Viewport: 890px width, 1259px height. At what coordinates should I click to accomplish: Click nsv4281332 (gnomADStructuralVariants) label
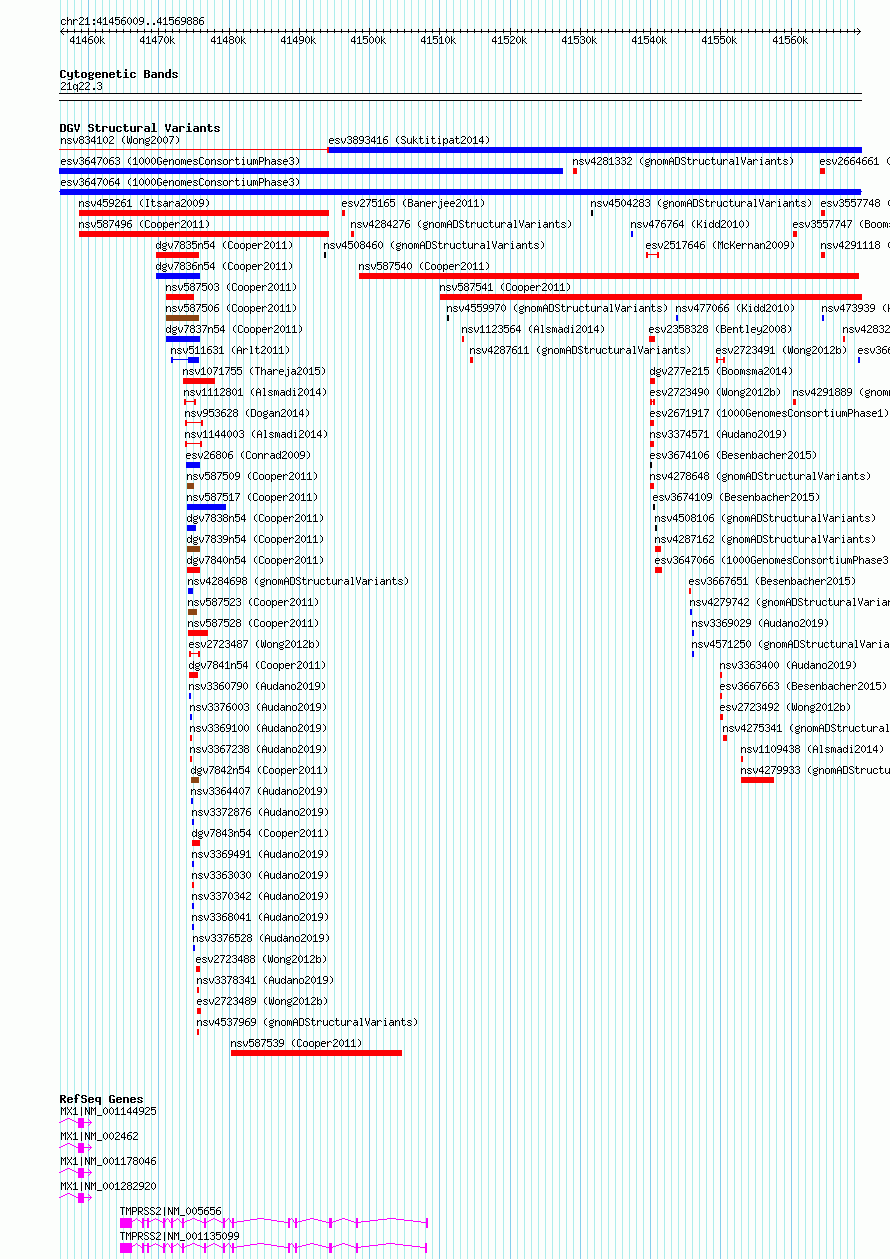pos(683,161)
